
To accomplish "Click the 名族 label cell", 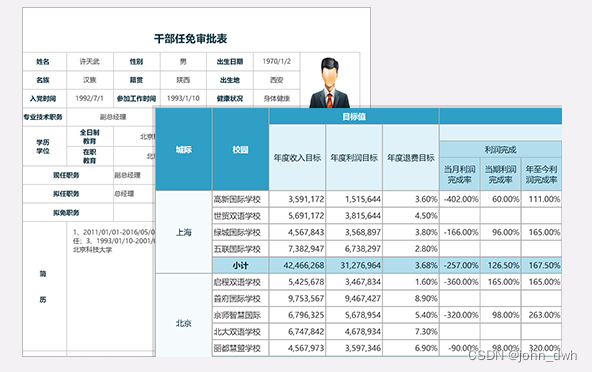I will pyautogui.click(x=45, y=80).
